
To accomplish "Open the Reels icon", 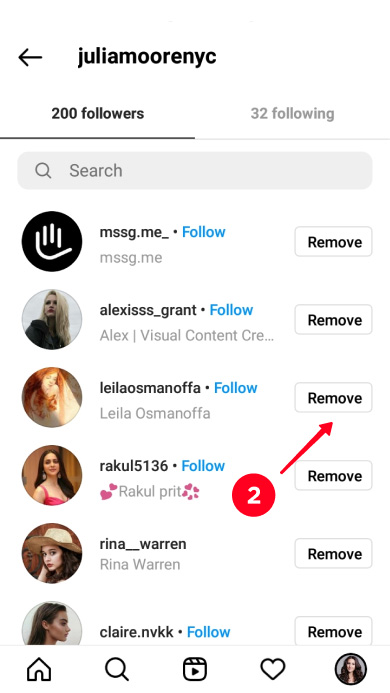I will [x=195, y=669].
